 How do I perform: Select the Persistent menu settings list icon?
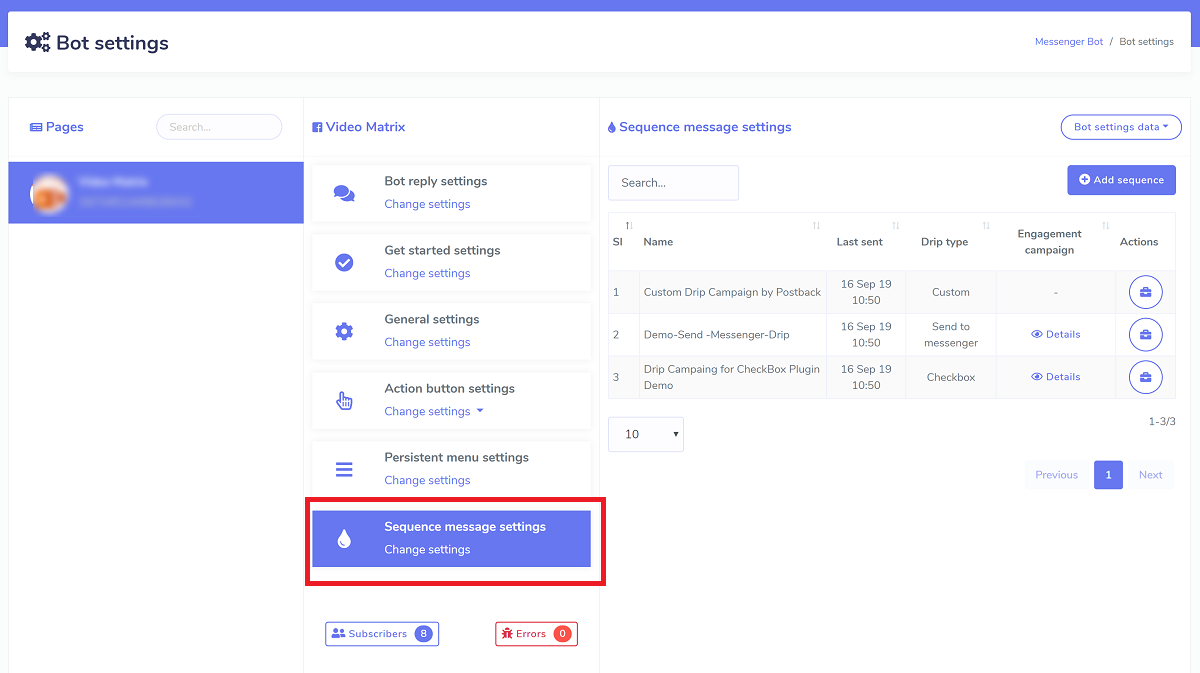344,467
